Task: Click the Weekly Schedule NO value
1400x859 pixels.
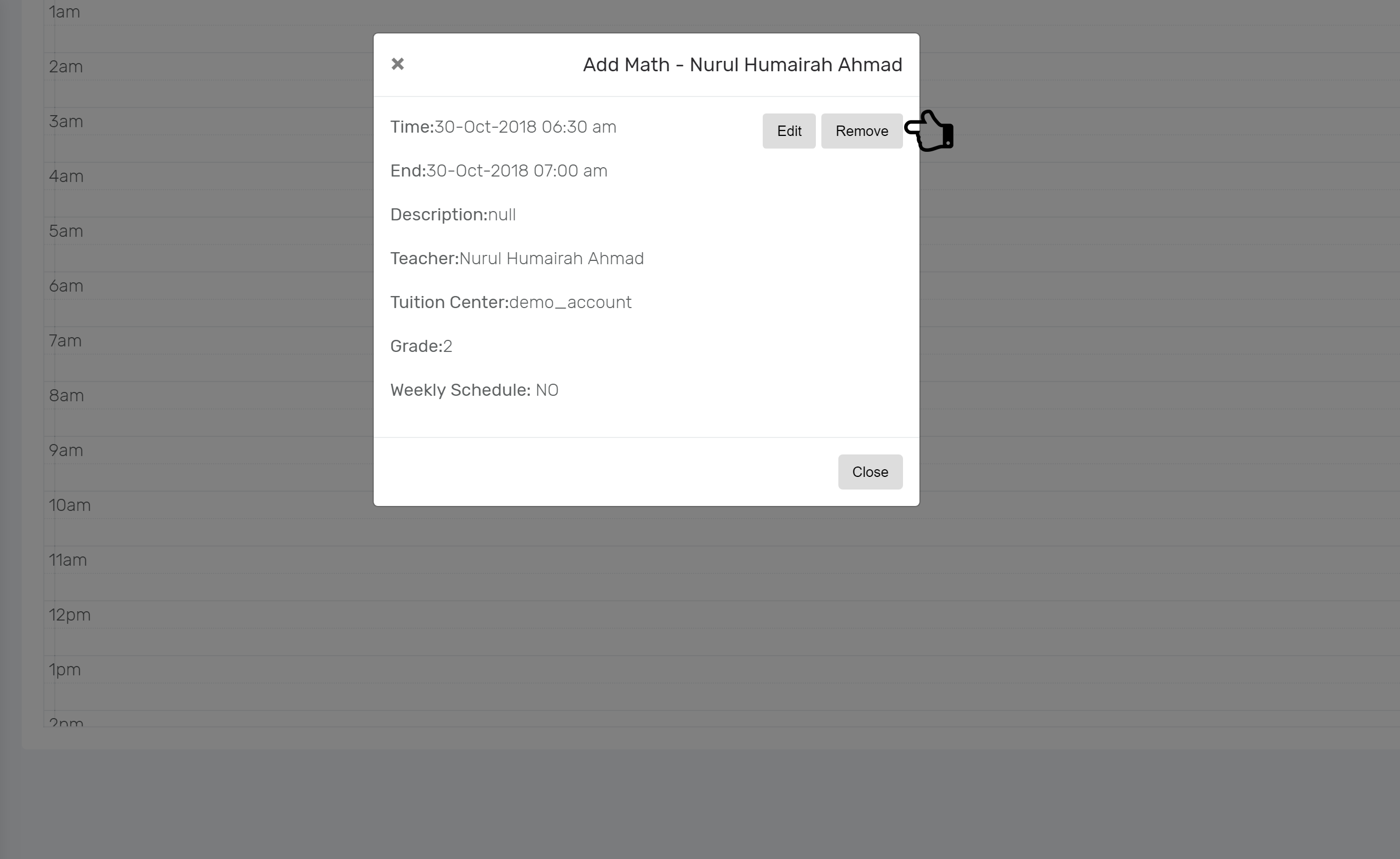Action: click(547, 390)
